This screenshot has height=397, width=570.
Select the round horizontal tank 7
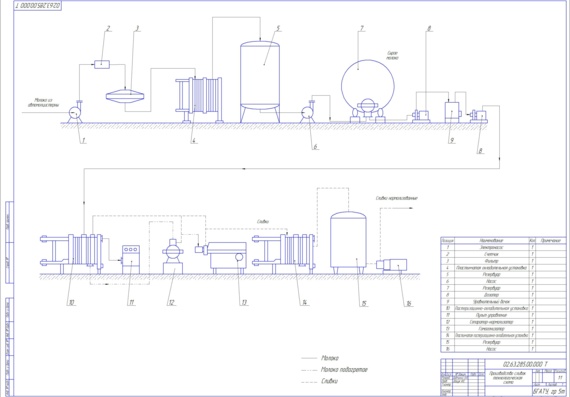[368, 91]
